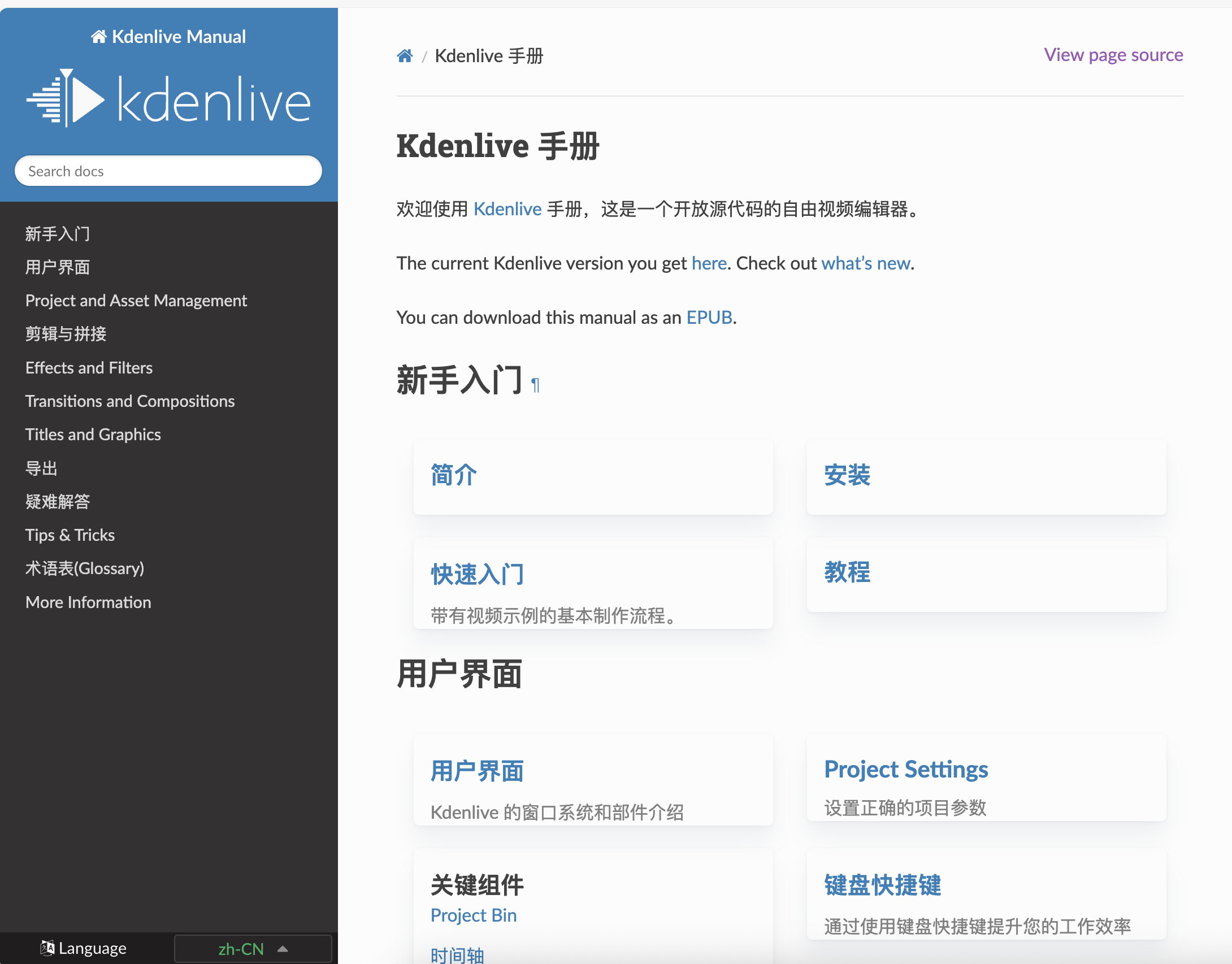Open 疑难解答 in the sidebar
Viewport: 1232px width, 964px height.
(x=58, y=502)
